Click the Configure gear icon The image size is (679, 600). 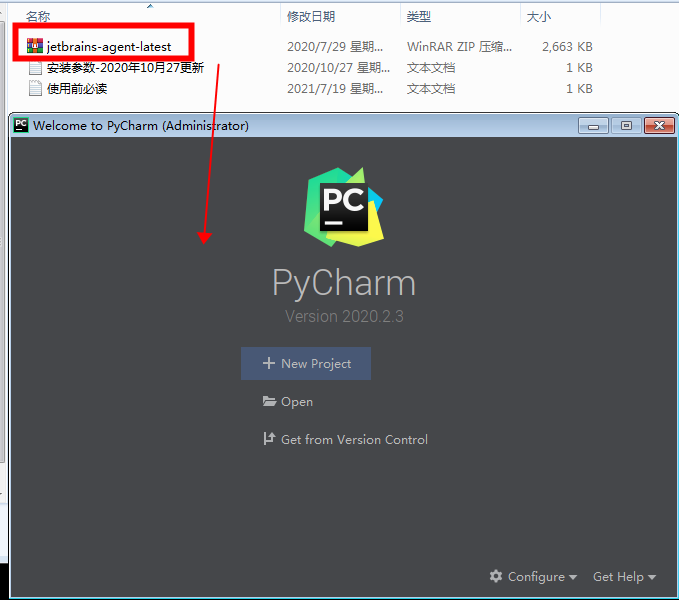coord(496,576)
